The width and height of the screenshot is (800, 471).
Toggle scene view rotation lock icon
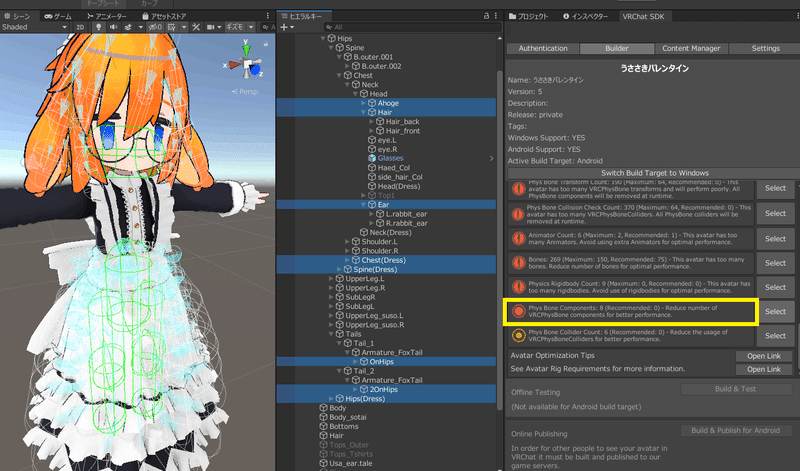(265, 44)
